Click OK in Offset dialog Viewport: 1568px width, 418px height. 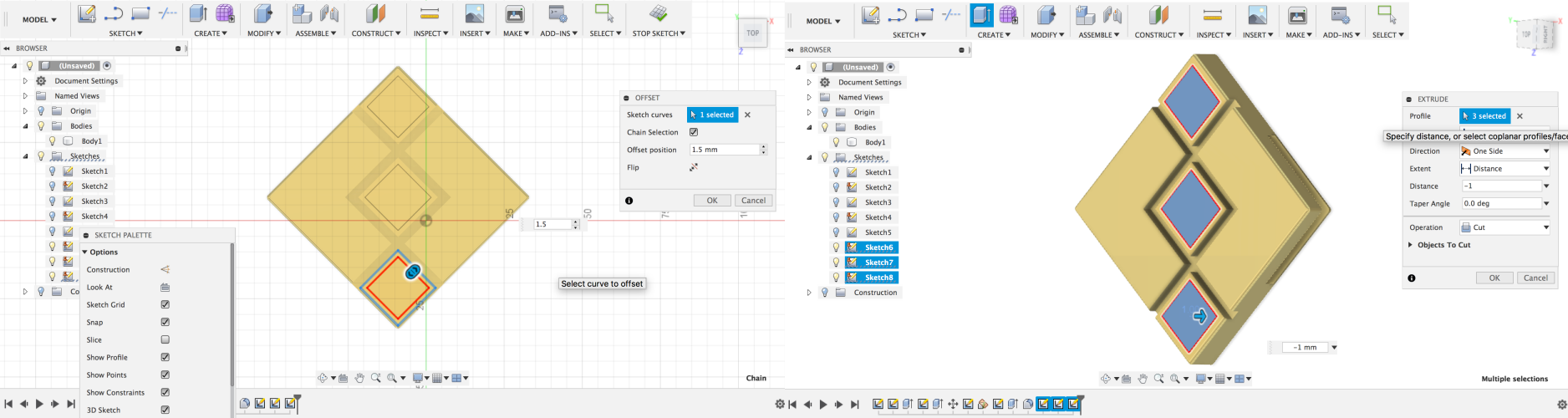coord(712,201)
